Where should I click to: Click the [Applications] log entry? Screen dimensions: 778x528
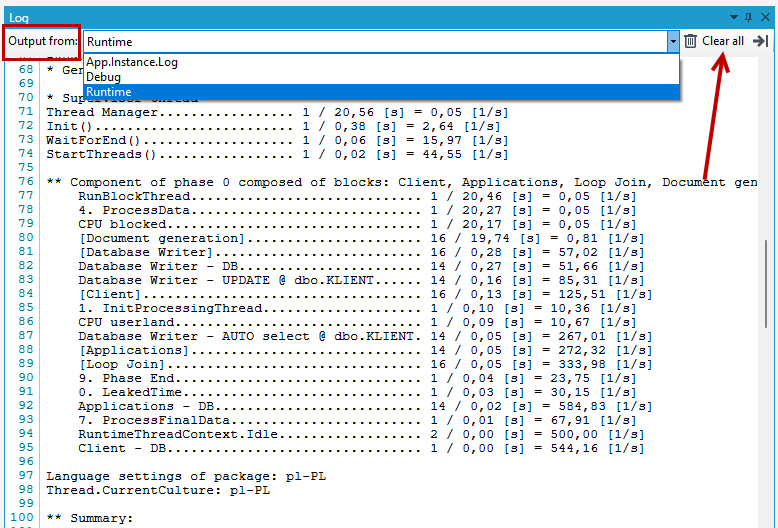(x=365, y=350)
